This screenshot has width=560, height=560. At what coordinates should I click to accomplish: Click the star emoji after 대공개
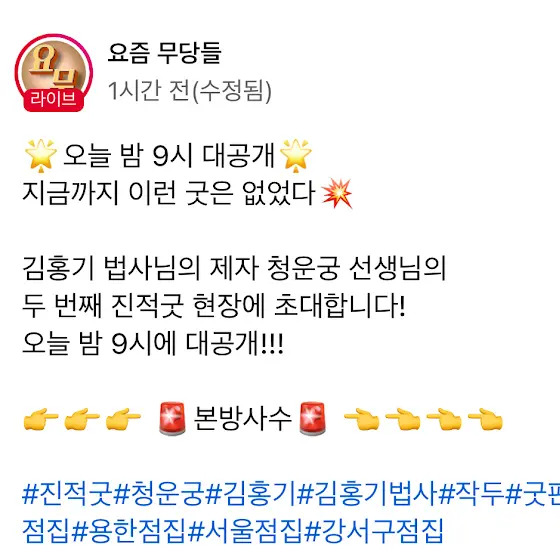coord(296,155)
